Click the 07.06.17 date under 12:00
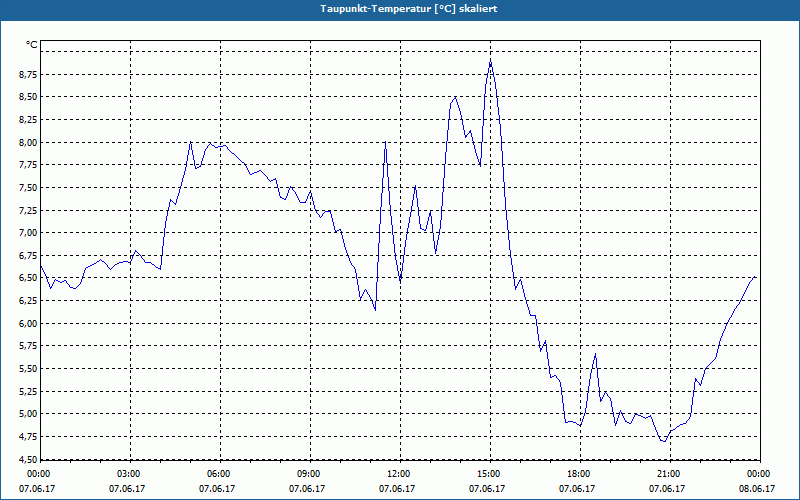Viewport: 800px width, 500px height. click(397, 488)
